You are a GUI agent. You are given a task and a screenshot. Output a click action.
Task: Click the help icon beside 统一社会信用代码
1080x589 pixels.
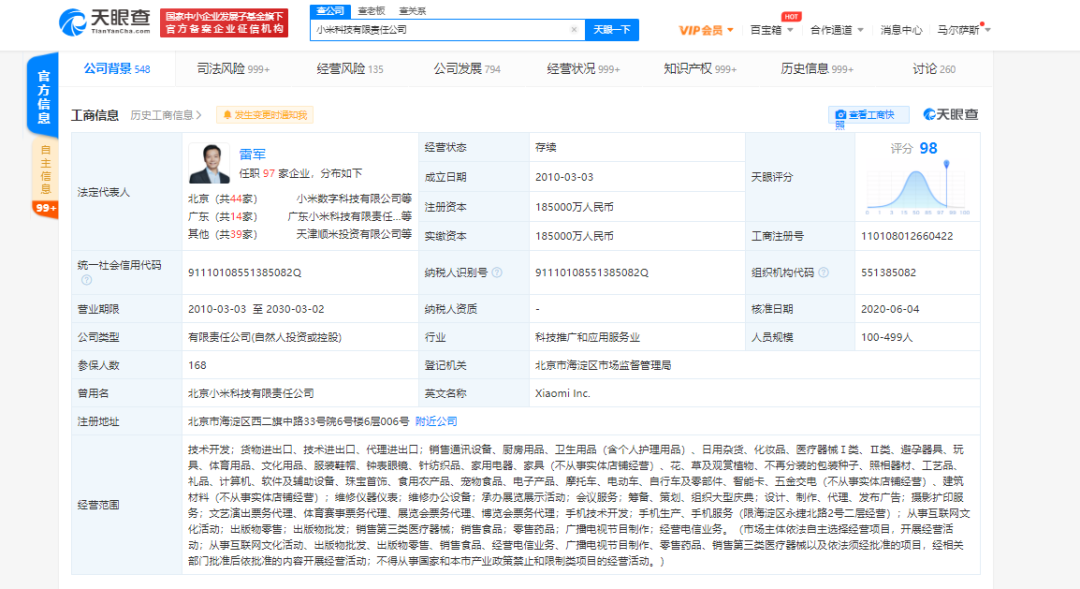tap(86, 280)
